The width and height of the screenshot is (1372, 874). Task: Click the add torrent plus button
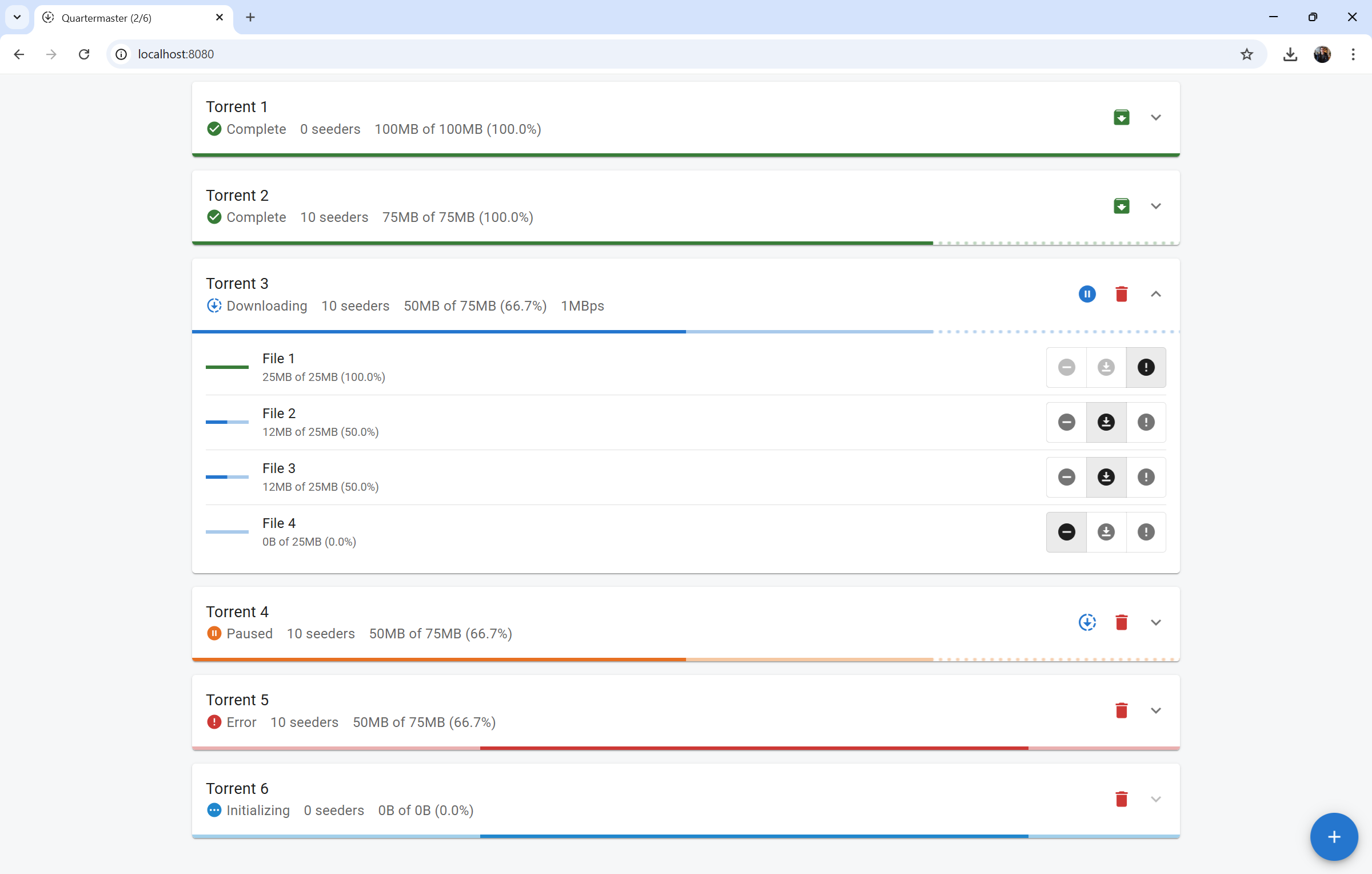pyautogui.click(x=1334, y=837)
